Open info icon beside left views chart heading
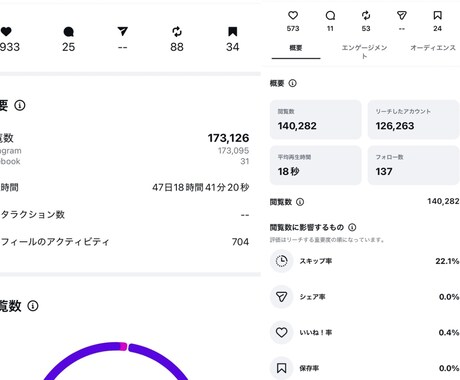 point(33,306)
